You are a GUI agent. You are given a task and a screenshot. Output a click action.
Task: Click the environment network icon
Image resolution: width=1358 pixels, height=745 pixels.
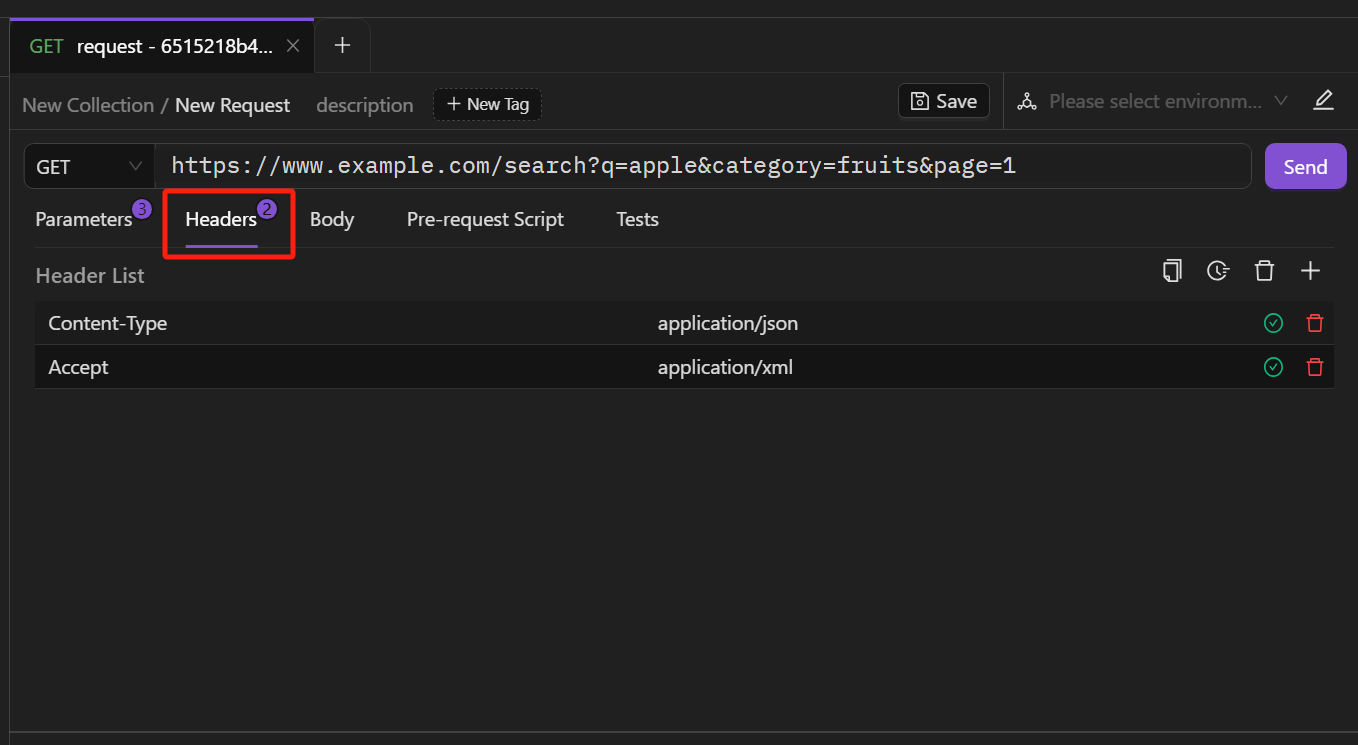coord(1027,101)
